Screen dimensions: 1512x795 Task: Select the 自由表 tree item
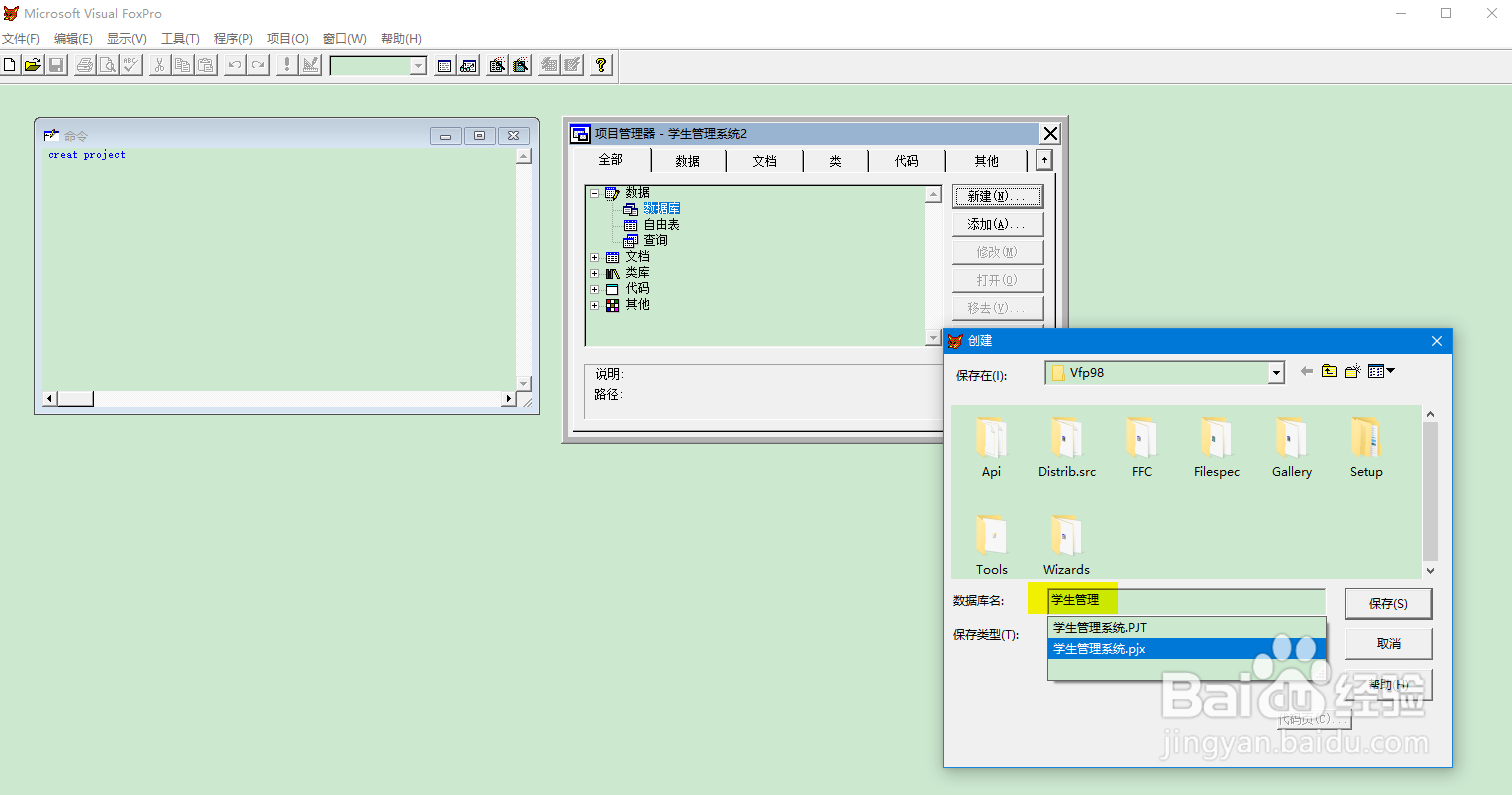pyautogui.click(x=661, y=224)
